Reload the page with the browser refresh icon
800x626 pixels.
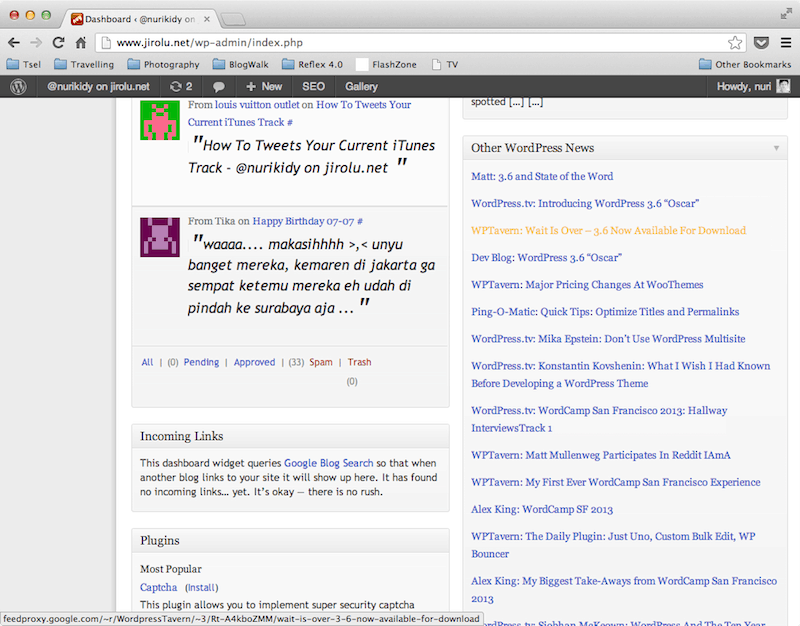click(59, 43)
